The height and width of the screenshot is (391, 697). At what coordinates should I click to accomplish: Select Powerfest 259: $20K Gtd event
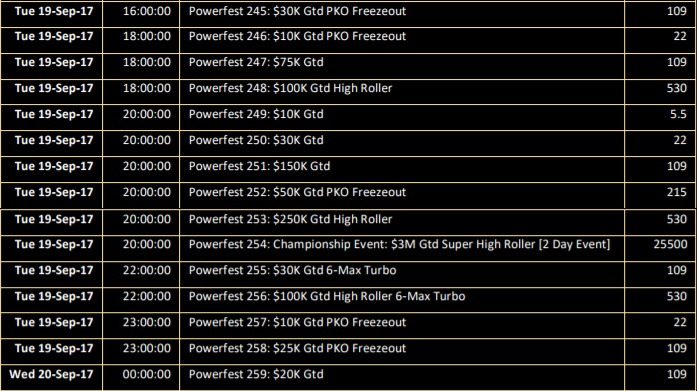pyautogui.click(x=256, y=374)
